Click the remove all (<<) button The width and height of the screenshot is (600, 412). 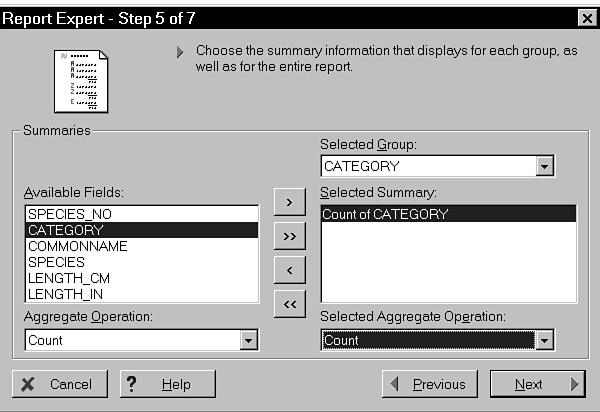[289, 304]
